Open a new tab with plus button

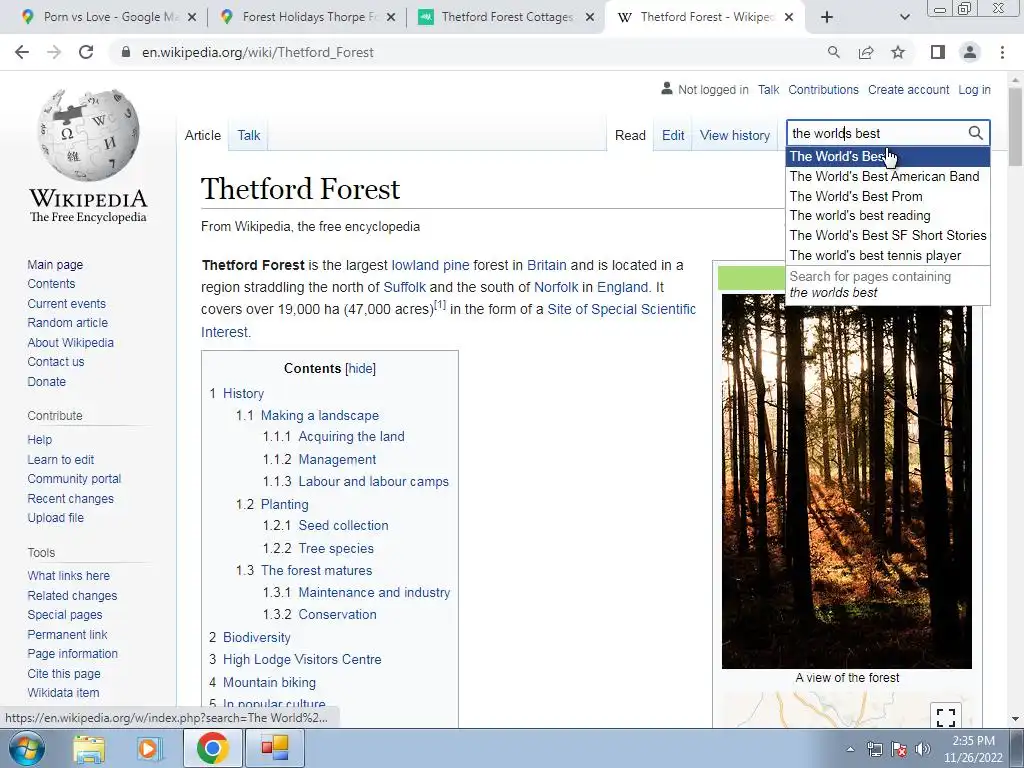827,17
